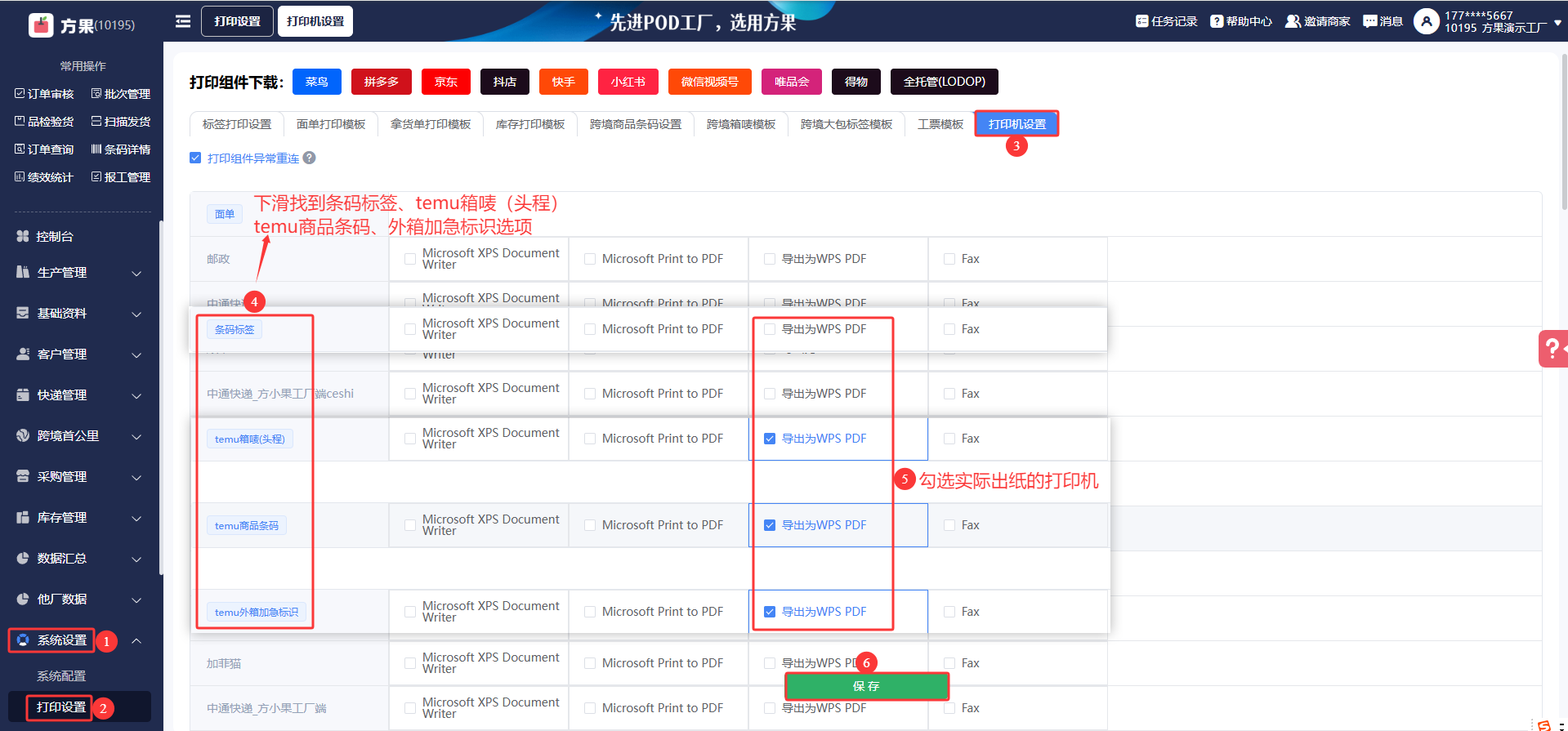Open 任务记录 from the top bar
Viewport: 1568px width, 731px height.
point(1166,21)
